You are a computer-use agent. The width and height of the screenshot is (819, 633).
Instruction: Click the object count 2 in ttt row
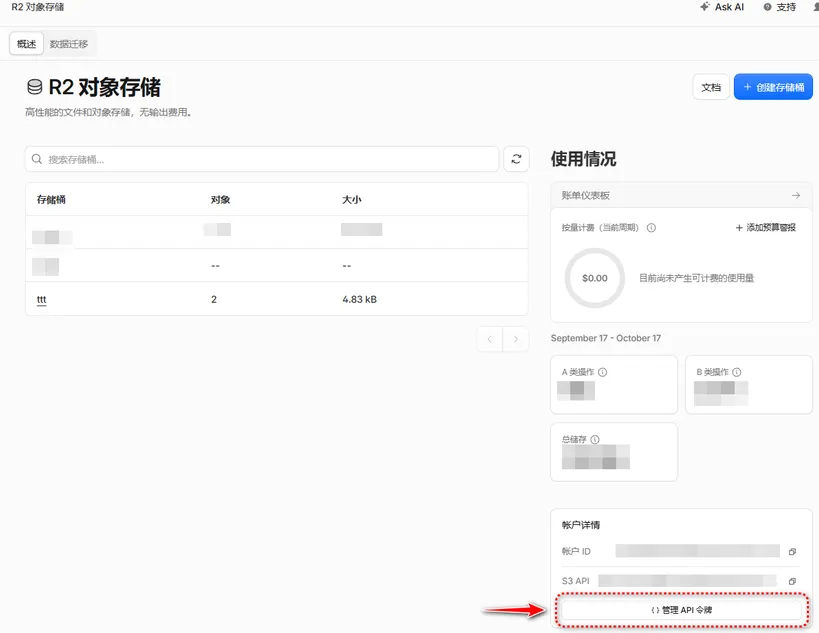coord(214,299)
